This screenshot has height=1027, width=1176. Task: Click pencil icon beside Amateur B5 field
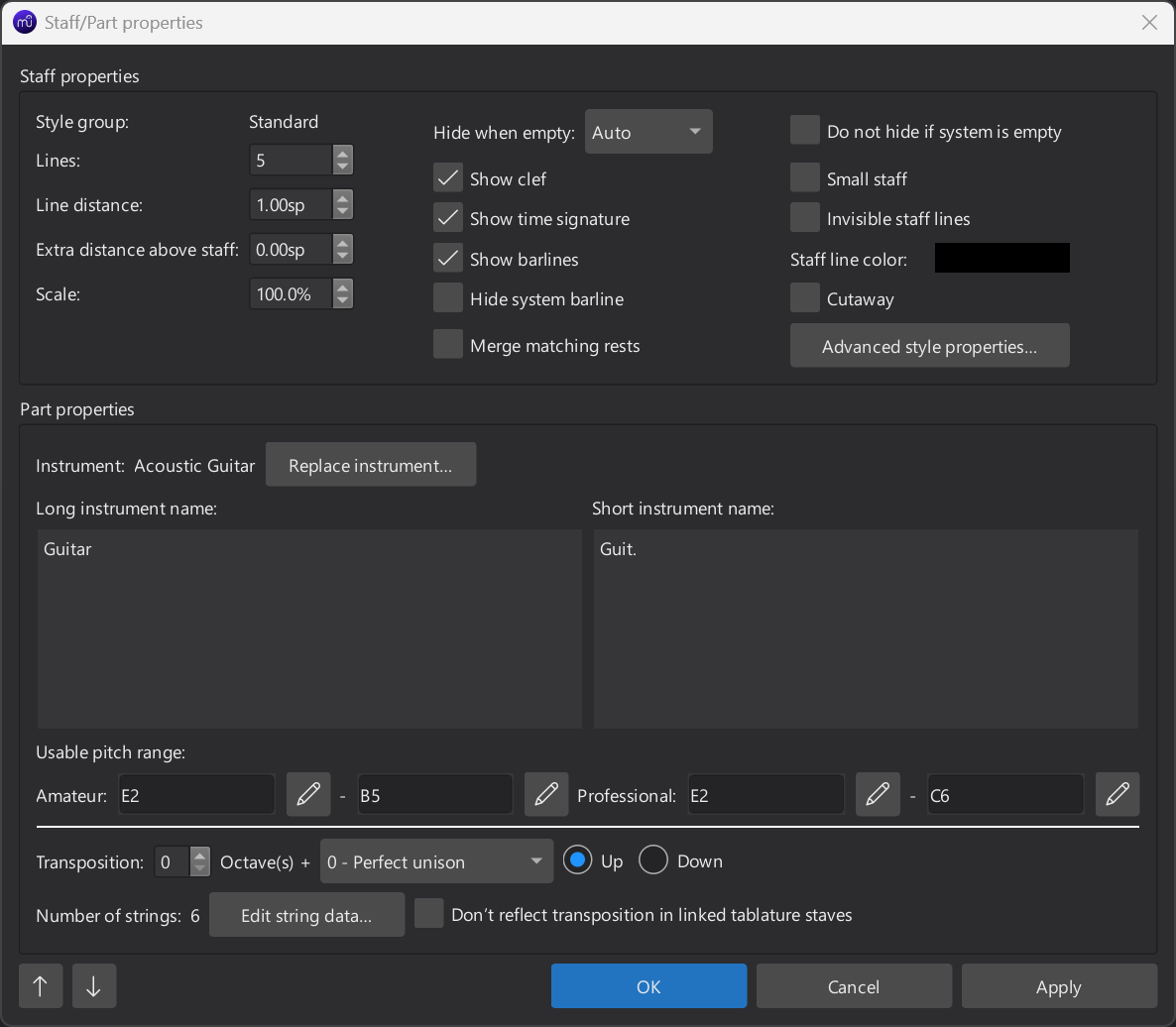point(545,795)
